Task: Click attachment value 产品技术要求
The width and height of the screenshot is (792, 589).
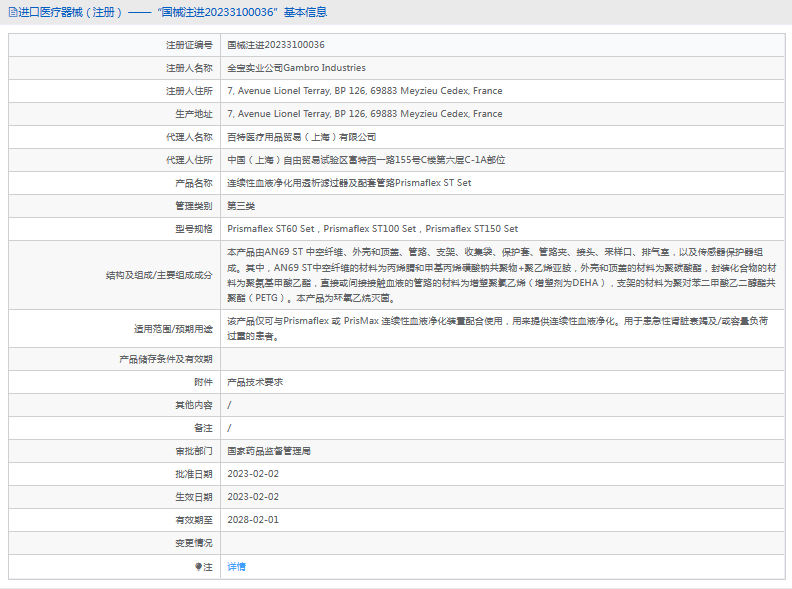Action: [255, 382]
